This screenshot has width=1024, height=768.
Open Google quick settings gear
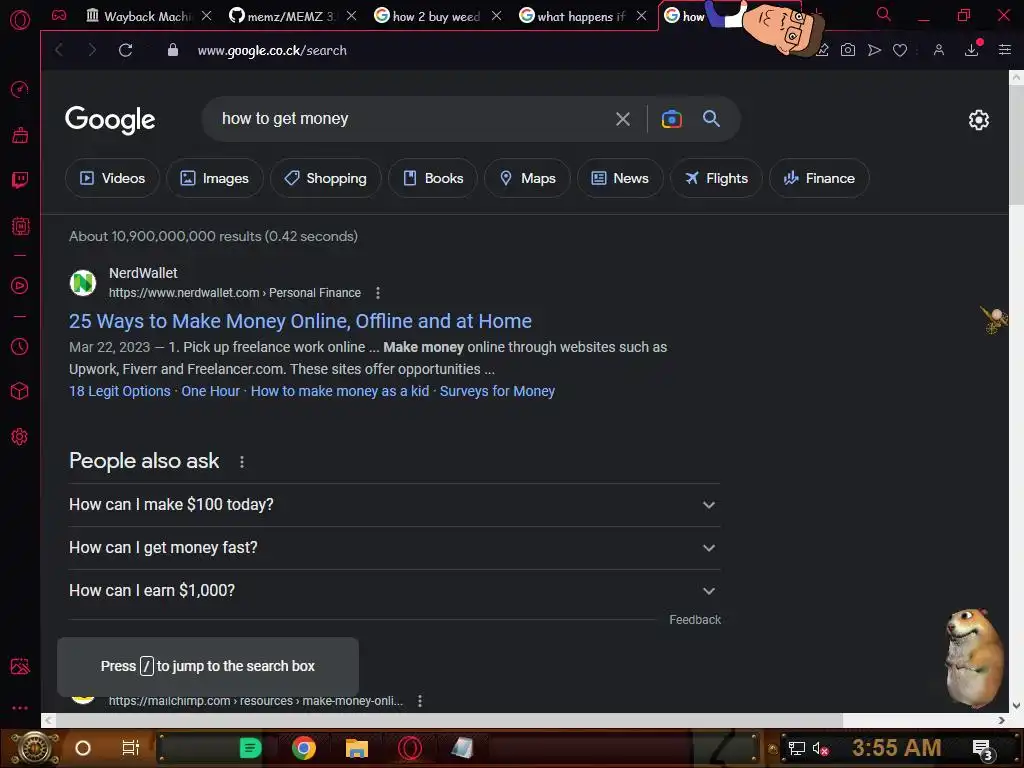pos(978,120)
